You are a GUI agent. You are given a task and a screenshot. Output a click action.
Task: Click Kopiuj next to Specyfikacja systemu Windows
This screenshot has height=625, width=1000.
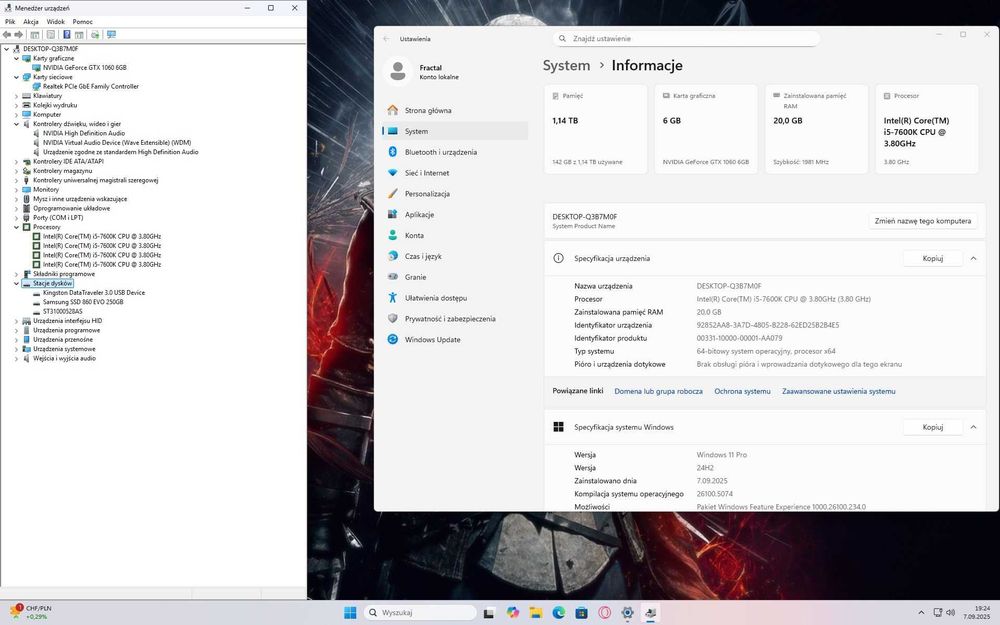point(932,427)
